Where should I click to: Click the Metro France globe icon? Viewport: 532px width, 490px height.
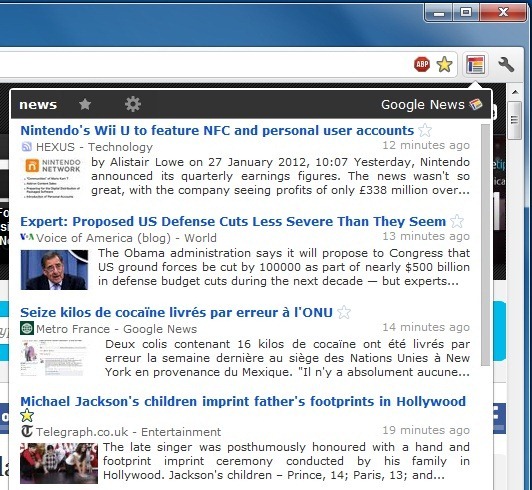coord(27,328)
